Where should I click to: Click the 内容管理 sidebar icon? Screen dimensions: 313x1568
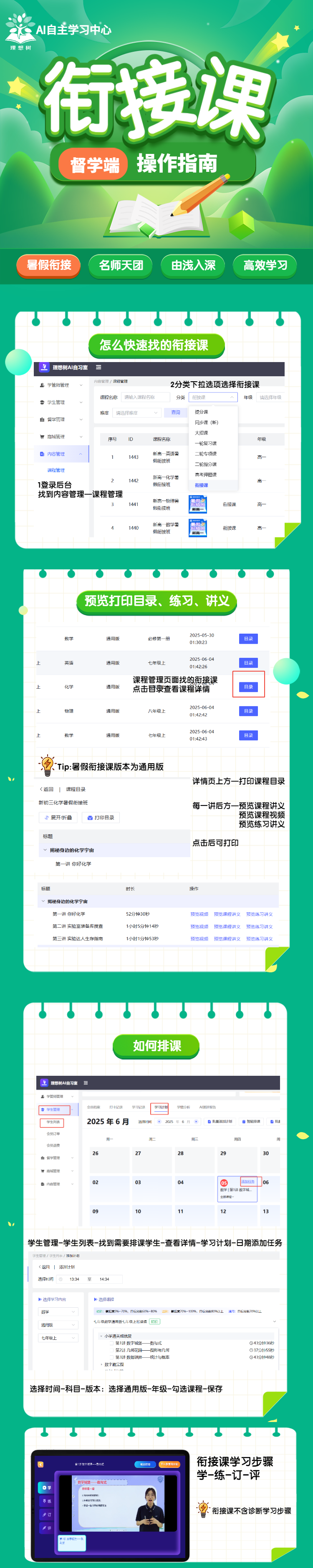42,453
